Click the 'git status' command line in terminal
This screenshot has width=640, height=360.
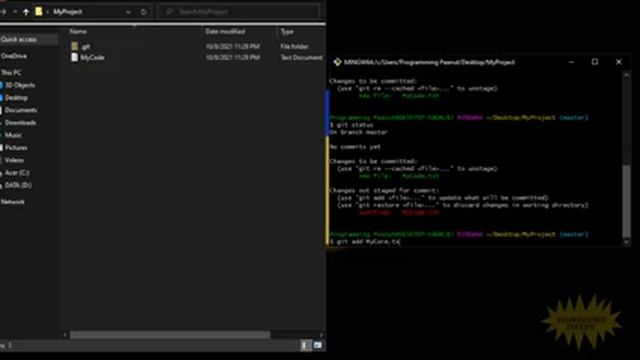point(351,125)
